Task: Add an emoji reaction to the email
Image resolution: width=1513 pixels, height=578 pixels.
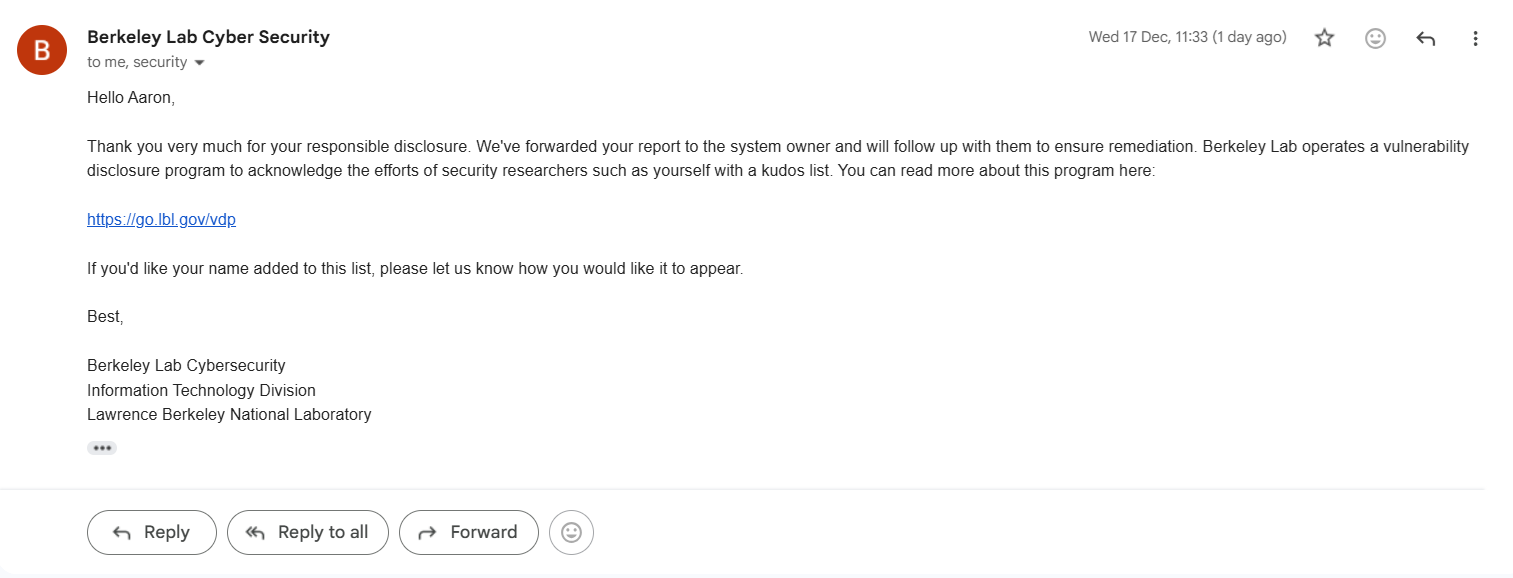Action: point(1375,37)
